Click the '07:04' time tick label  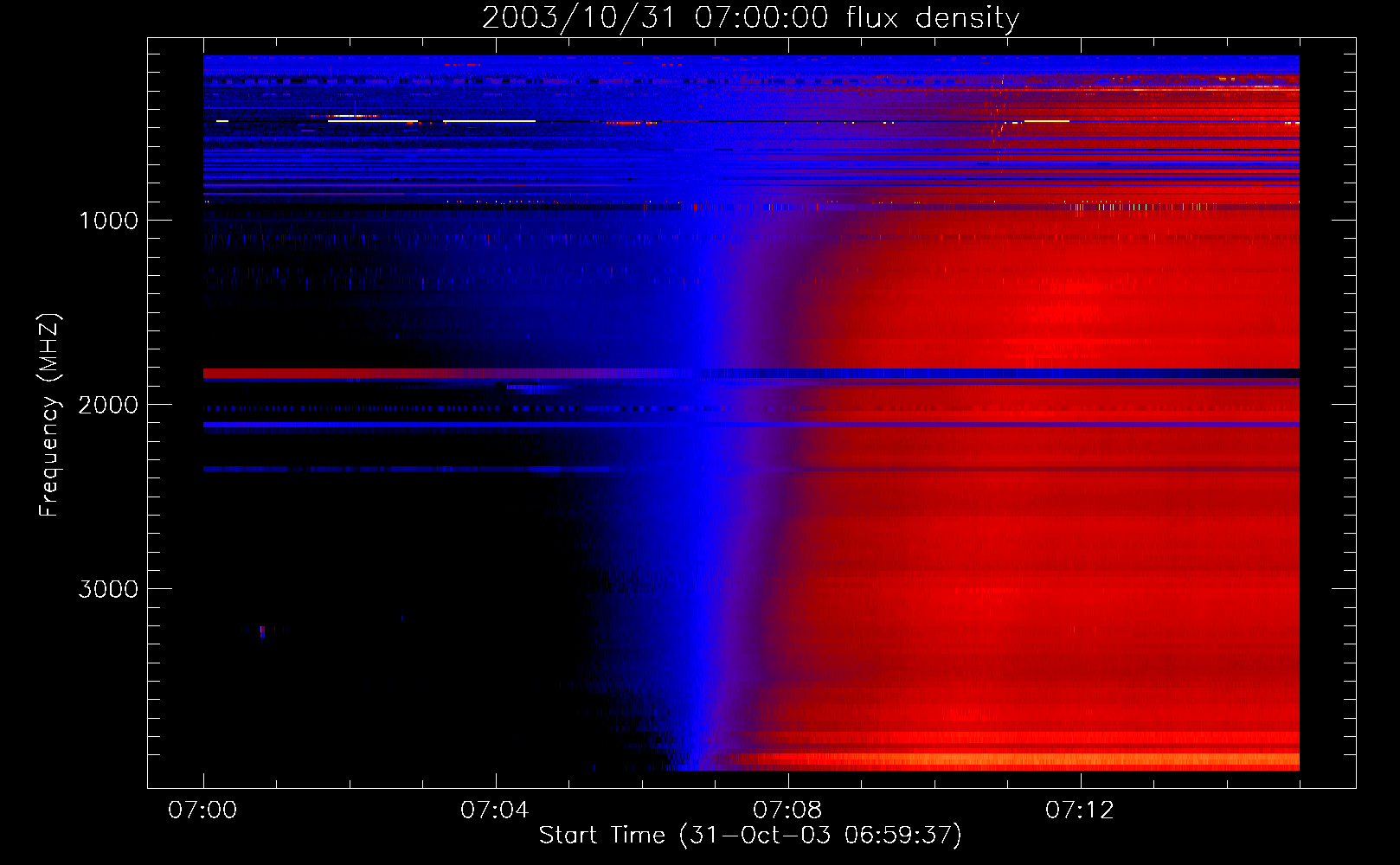495,810
